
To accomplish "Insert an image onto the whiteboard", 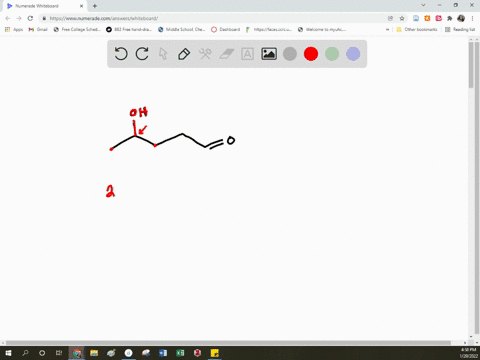I will pyautogui.click(x=269, y=54).
